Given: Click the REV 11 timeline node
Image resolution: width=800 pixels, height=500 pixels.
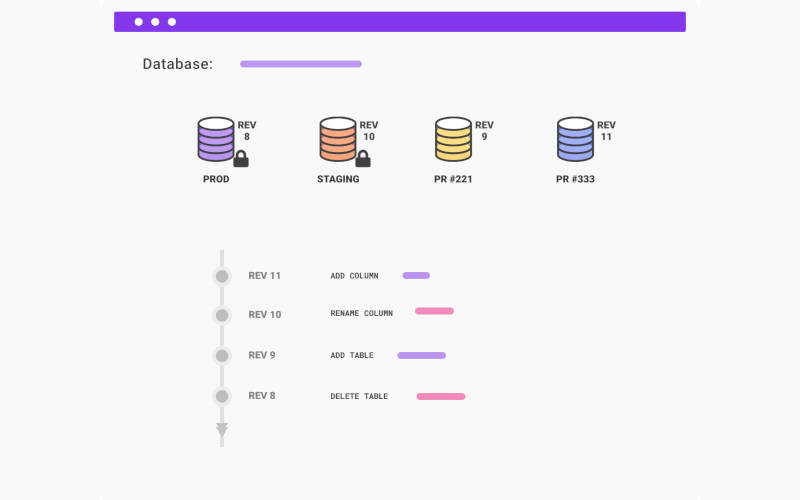Looking at the screenshot, I should [x=222, y=276].
